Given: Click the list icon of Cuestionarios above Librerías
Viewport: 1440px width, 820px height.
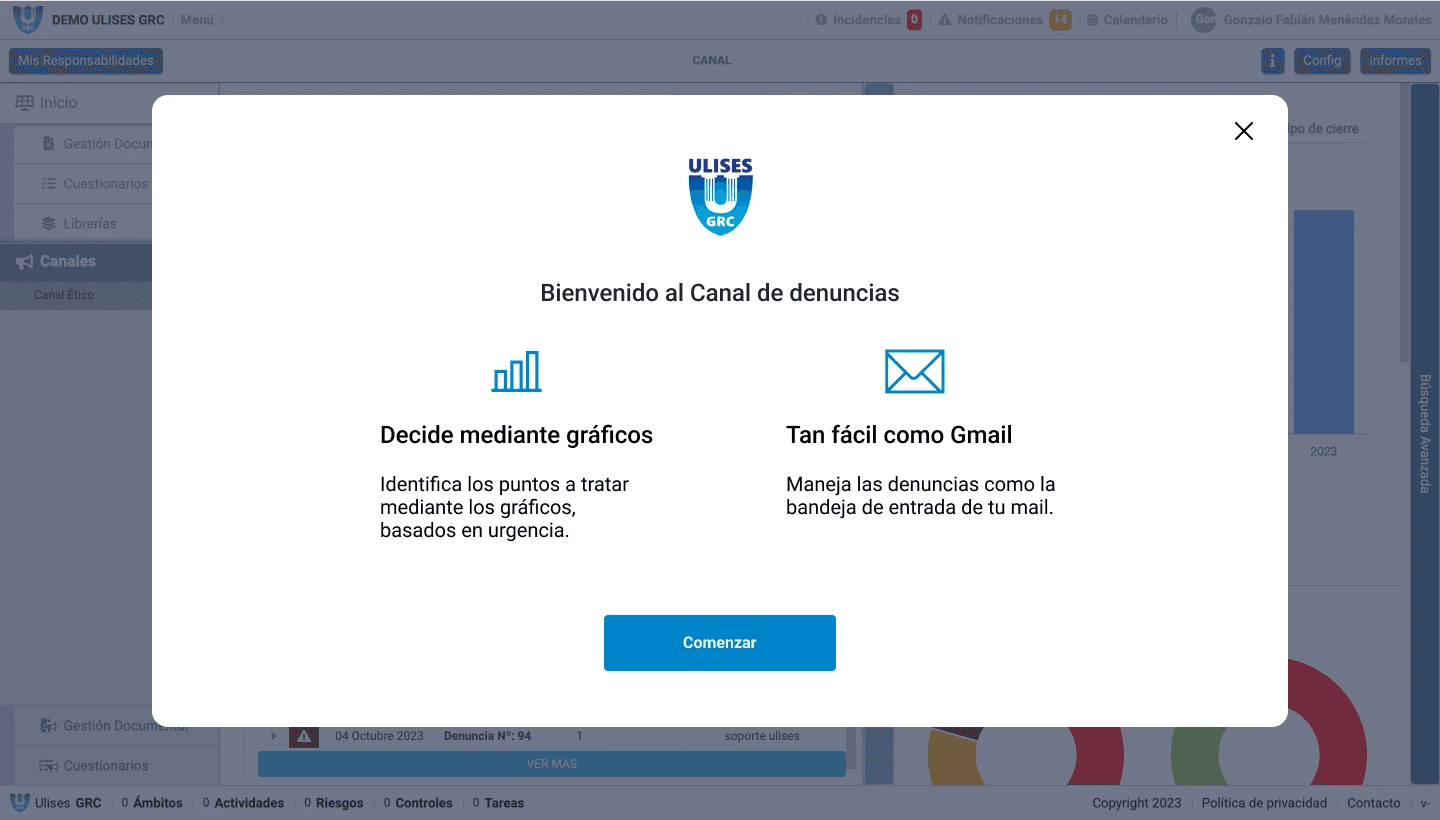Looking at the screenshot, I should (x=49, y=184).
